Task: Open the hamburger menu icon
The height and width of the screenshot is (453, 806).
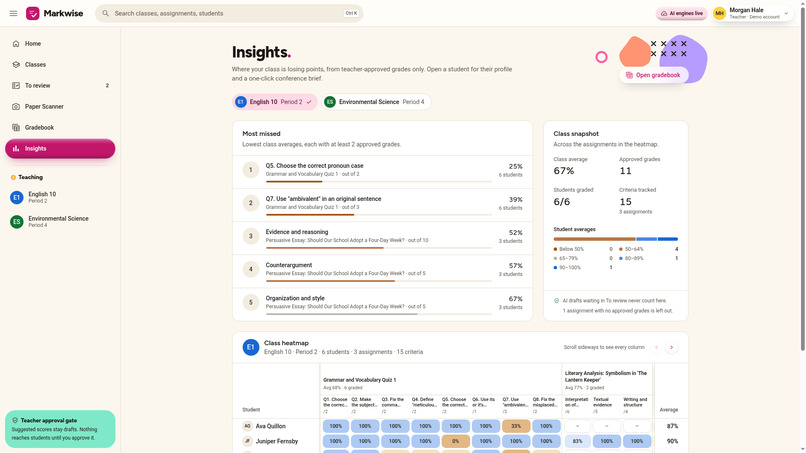Action: tap(13, 13)
